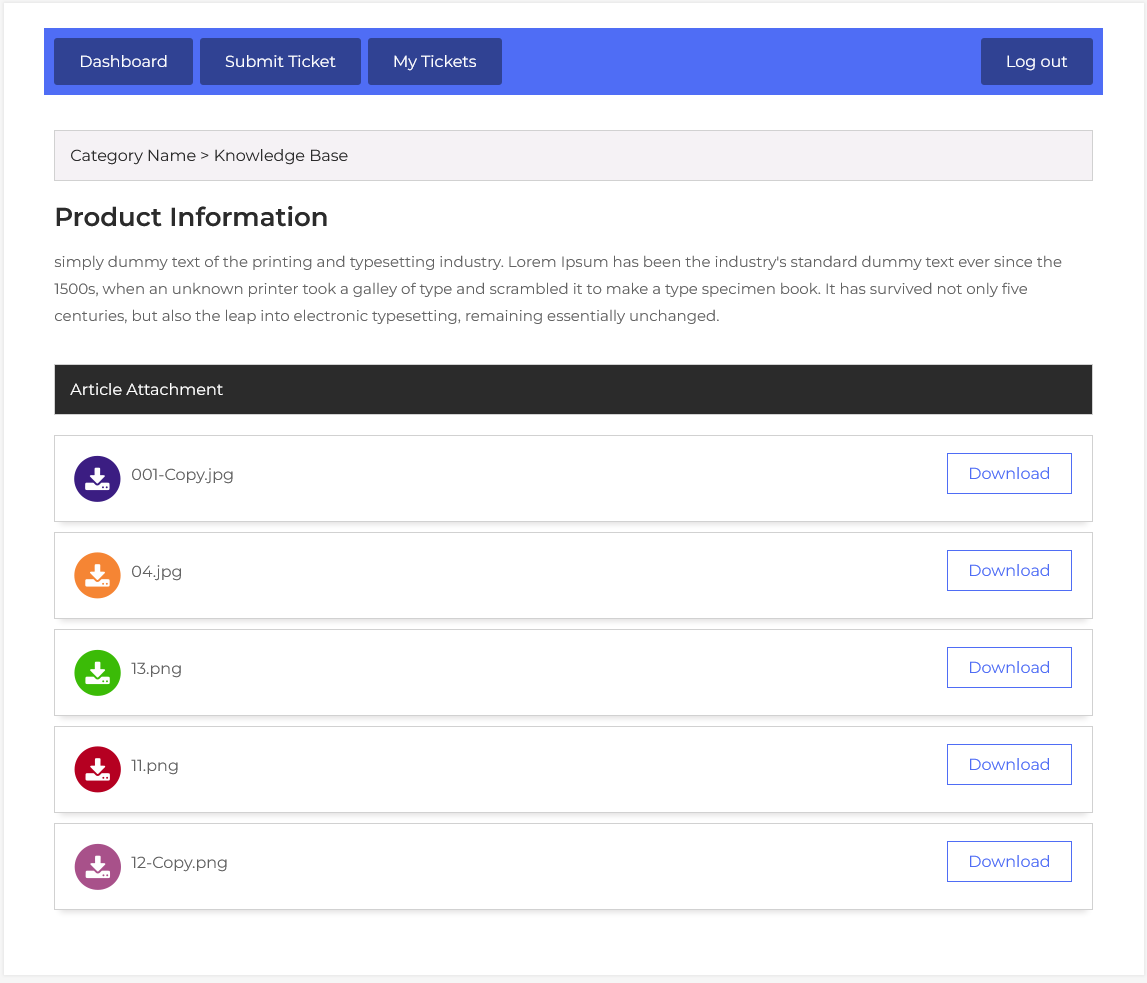Log out of the account
The image size is (1147, 983).
1036,62
